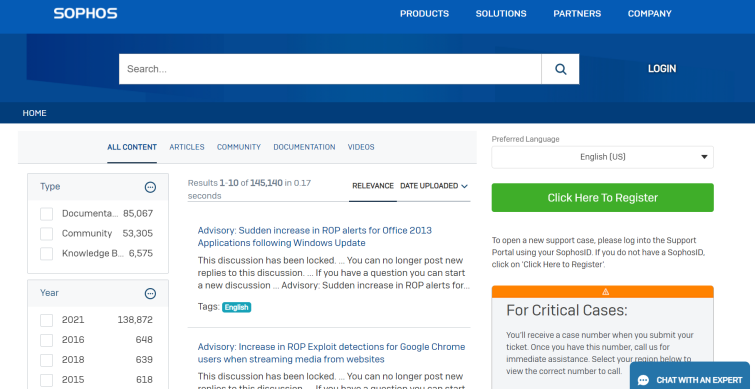The width and height of the screenshot is (755, 389).
Task: Sort results by Date Uploaded
Action: 434,186
